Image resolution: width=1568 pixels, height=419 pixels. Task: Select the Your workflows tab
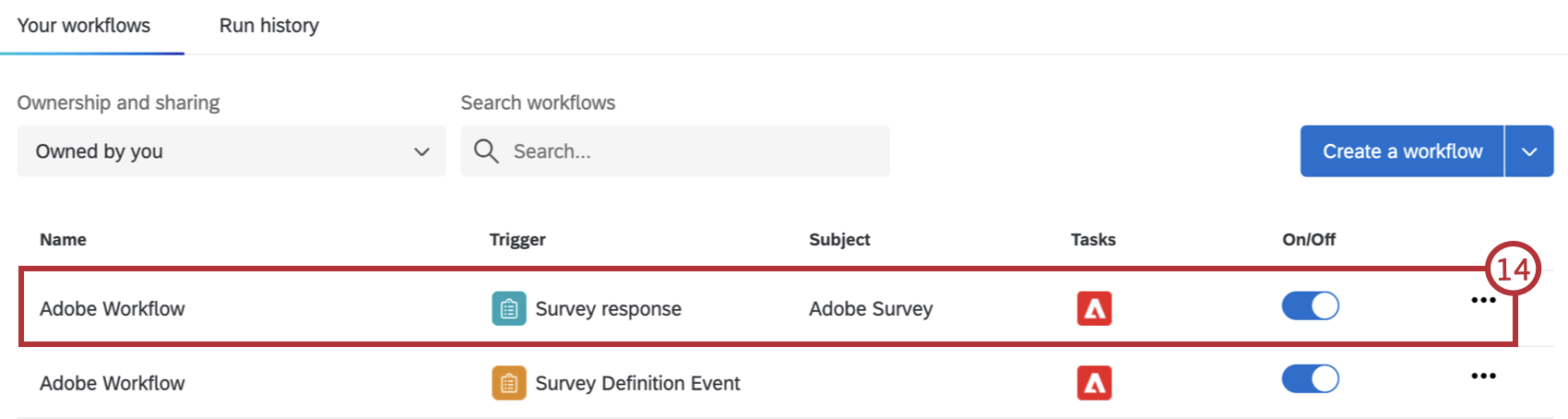[84, 26]
